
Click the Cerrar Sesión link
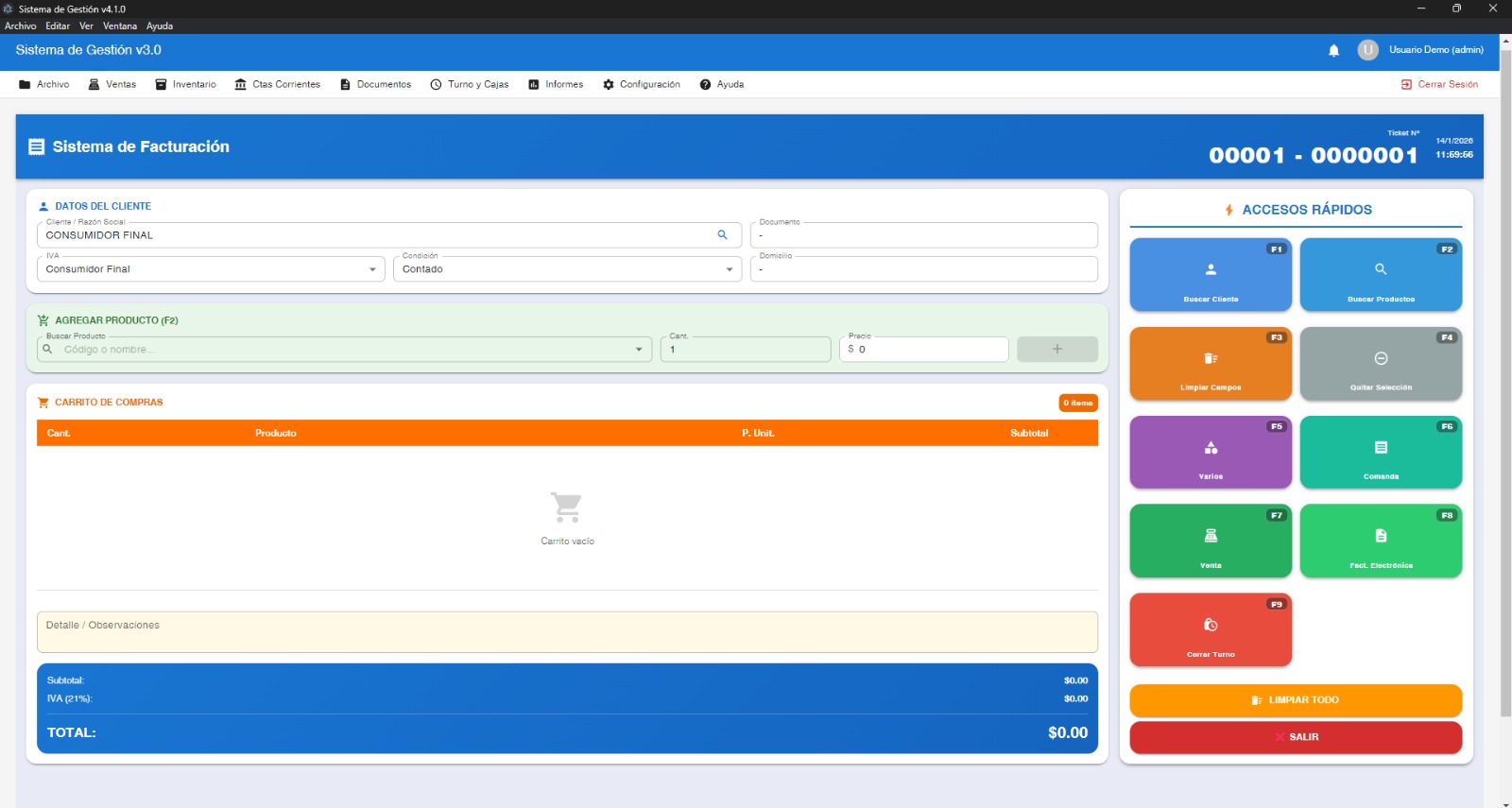point(1439,85)
